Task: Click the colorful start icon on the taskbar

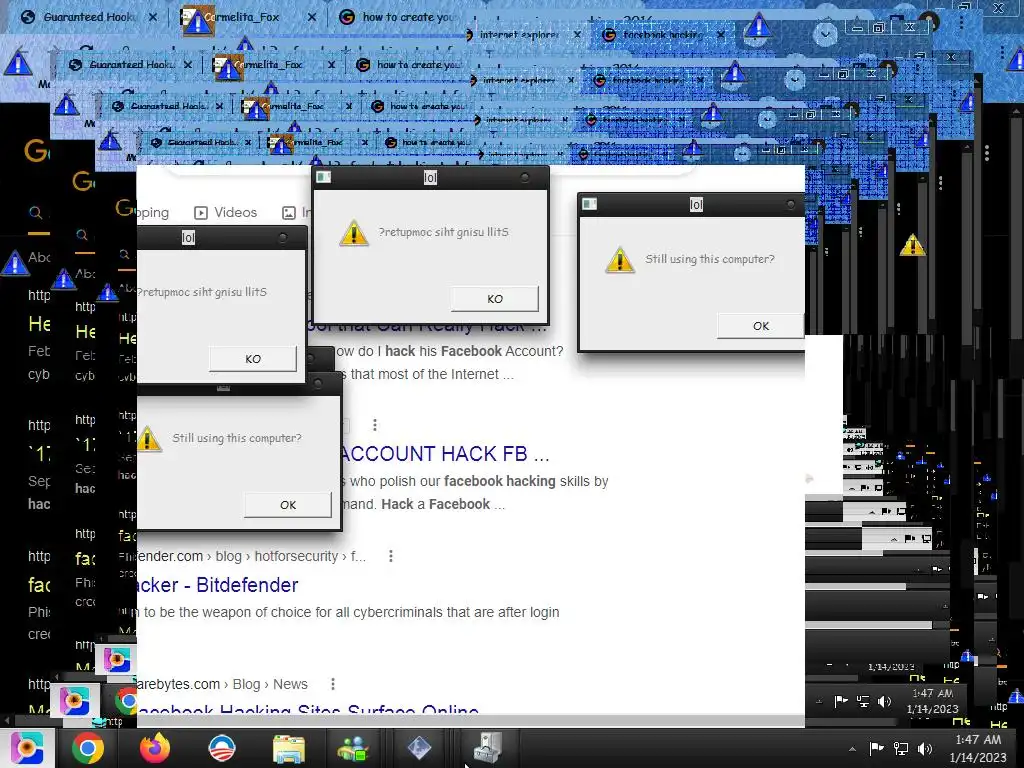Action: click(x=27, y=748)
